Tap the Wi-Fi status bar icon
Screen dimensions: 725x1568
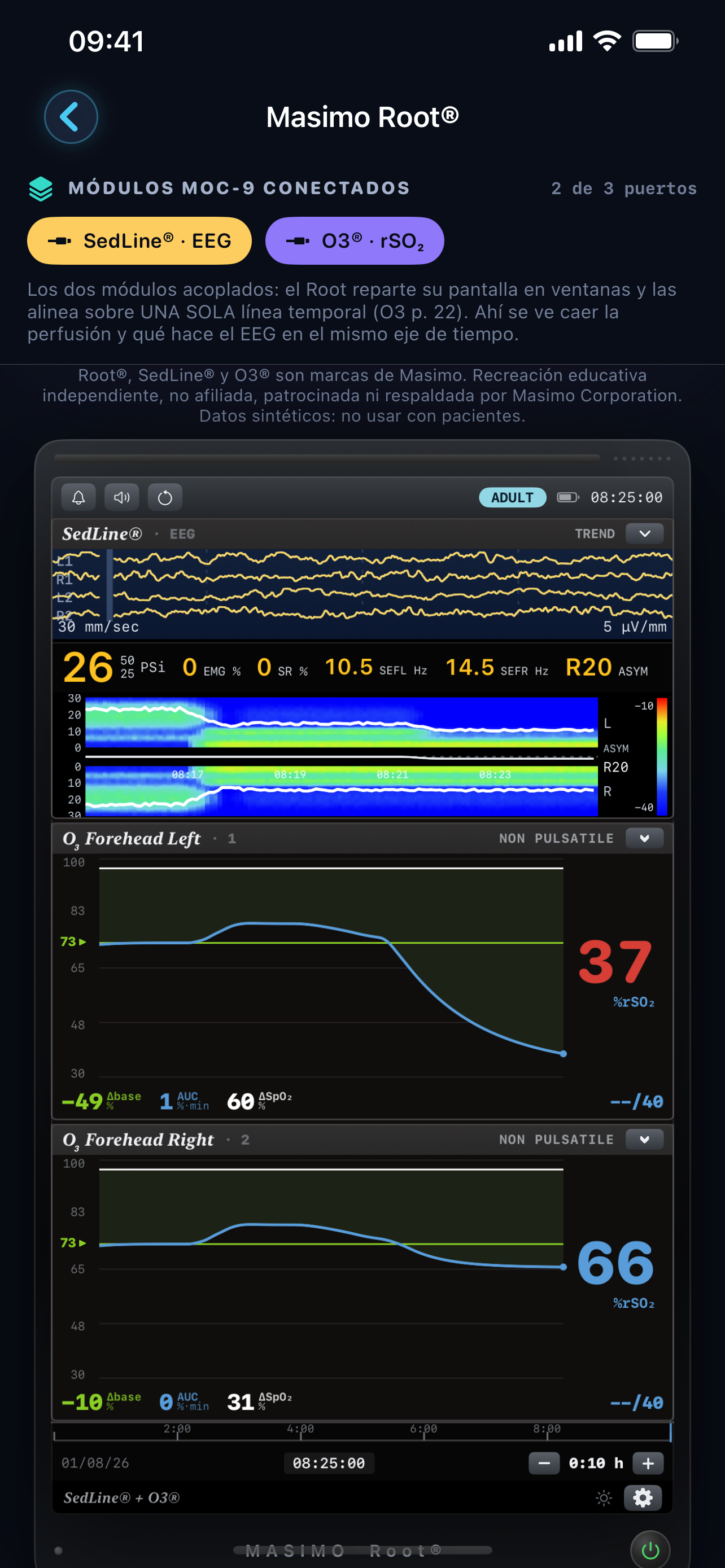[x=607, y=41]
